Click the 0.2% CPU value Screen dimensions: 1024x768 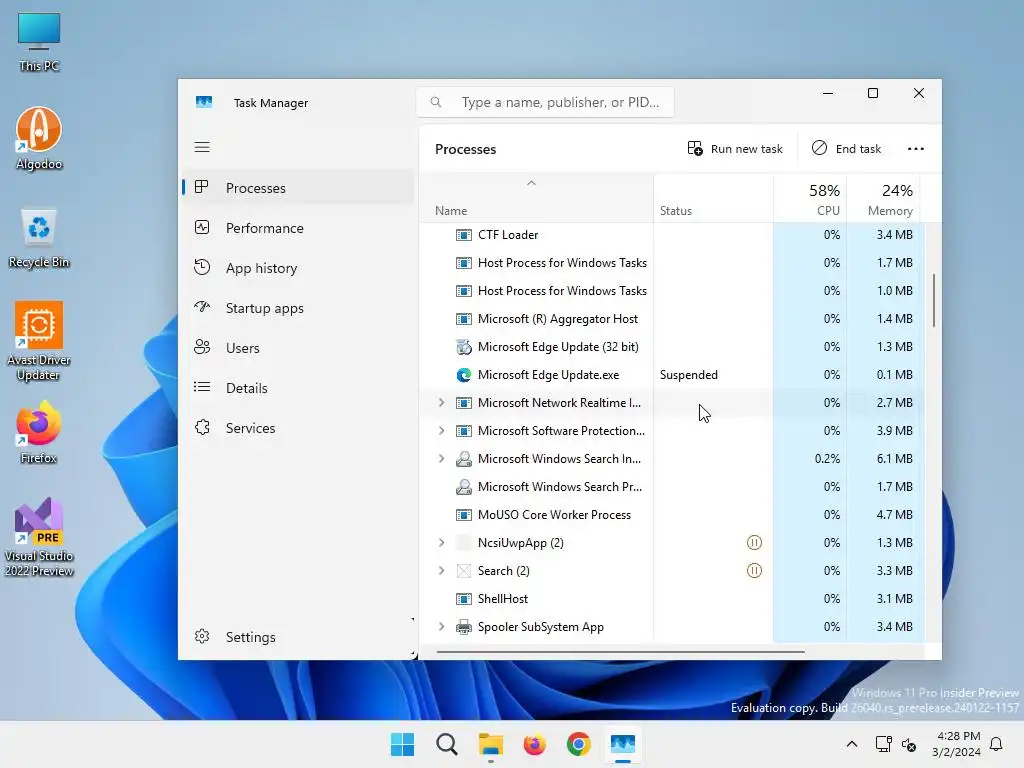(827, 459)
